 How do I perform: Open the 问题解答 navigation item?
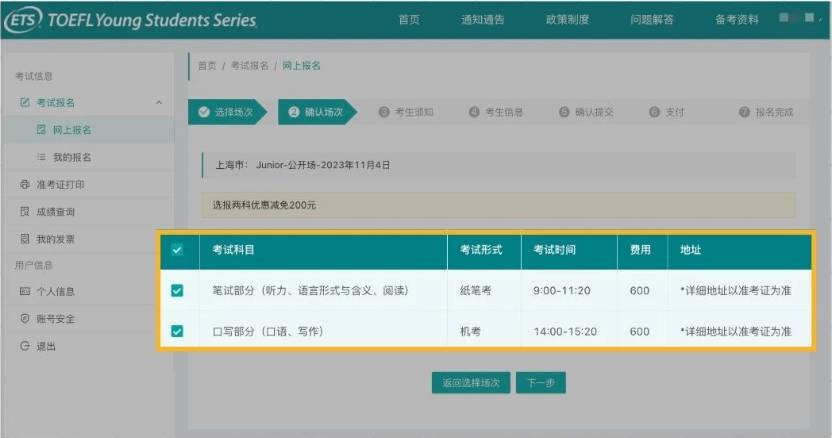pos(652,20)
